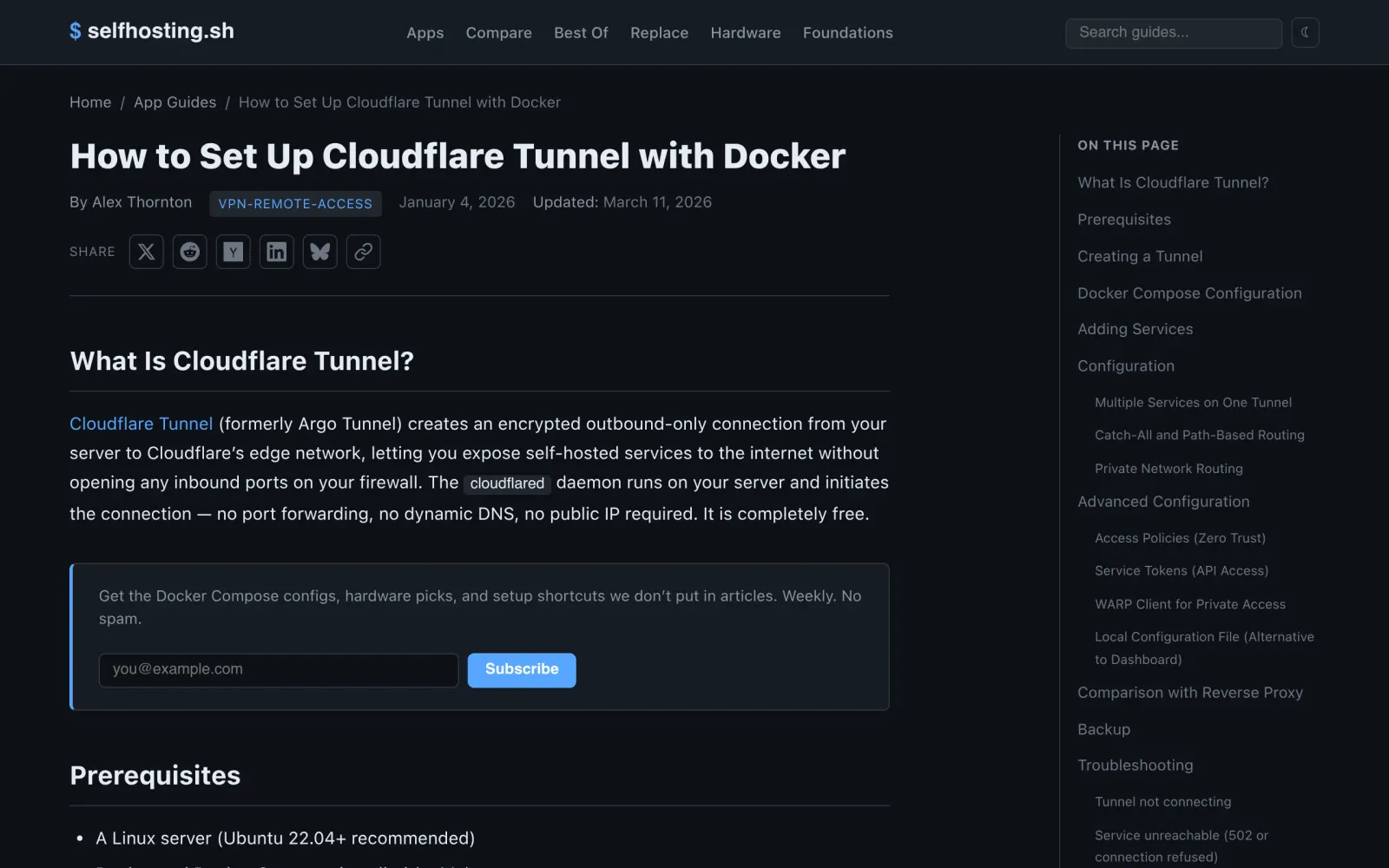Jump to Configuration section link
Viewport: 1389px width, 868px height.
tap(1126, 366)
